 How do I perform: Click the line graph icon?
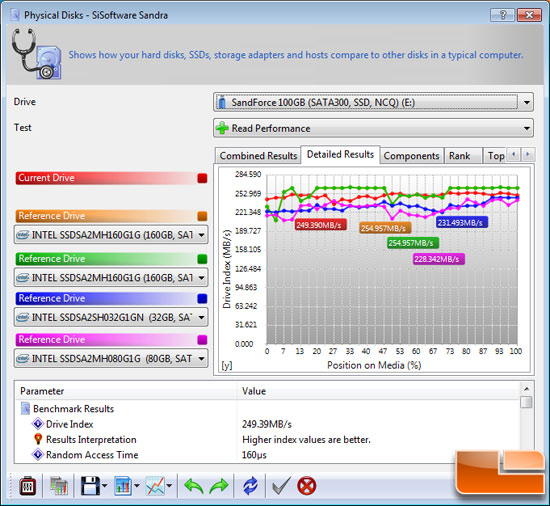click(155, 486)
